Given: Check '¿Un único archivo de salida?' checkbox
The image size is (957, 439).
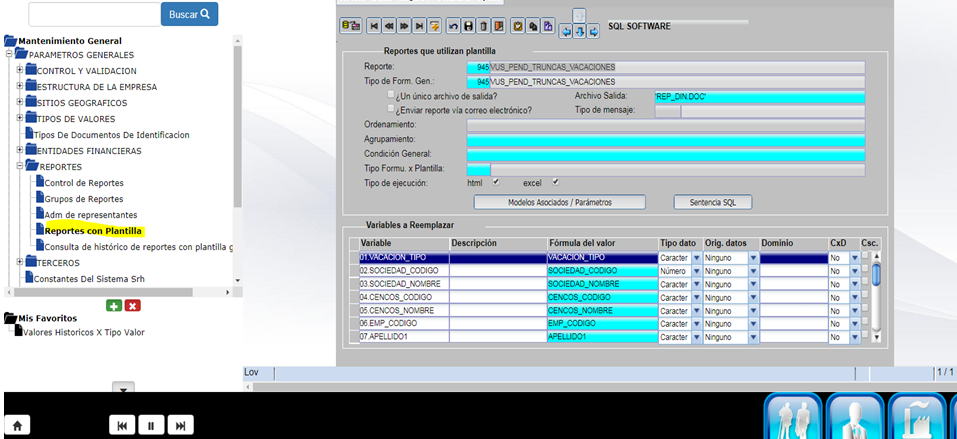Looking at the screenshot, I should (x=392, y=95).
